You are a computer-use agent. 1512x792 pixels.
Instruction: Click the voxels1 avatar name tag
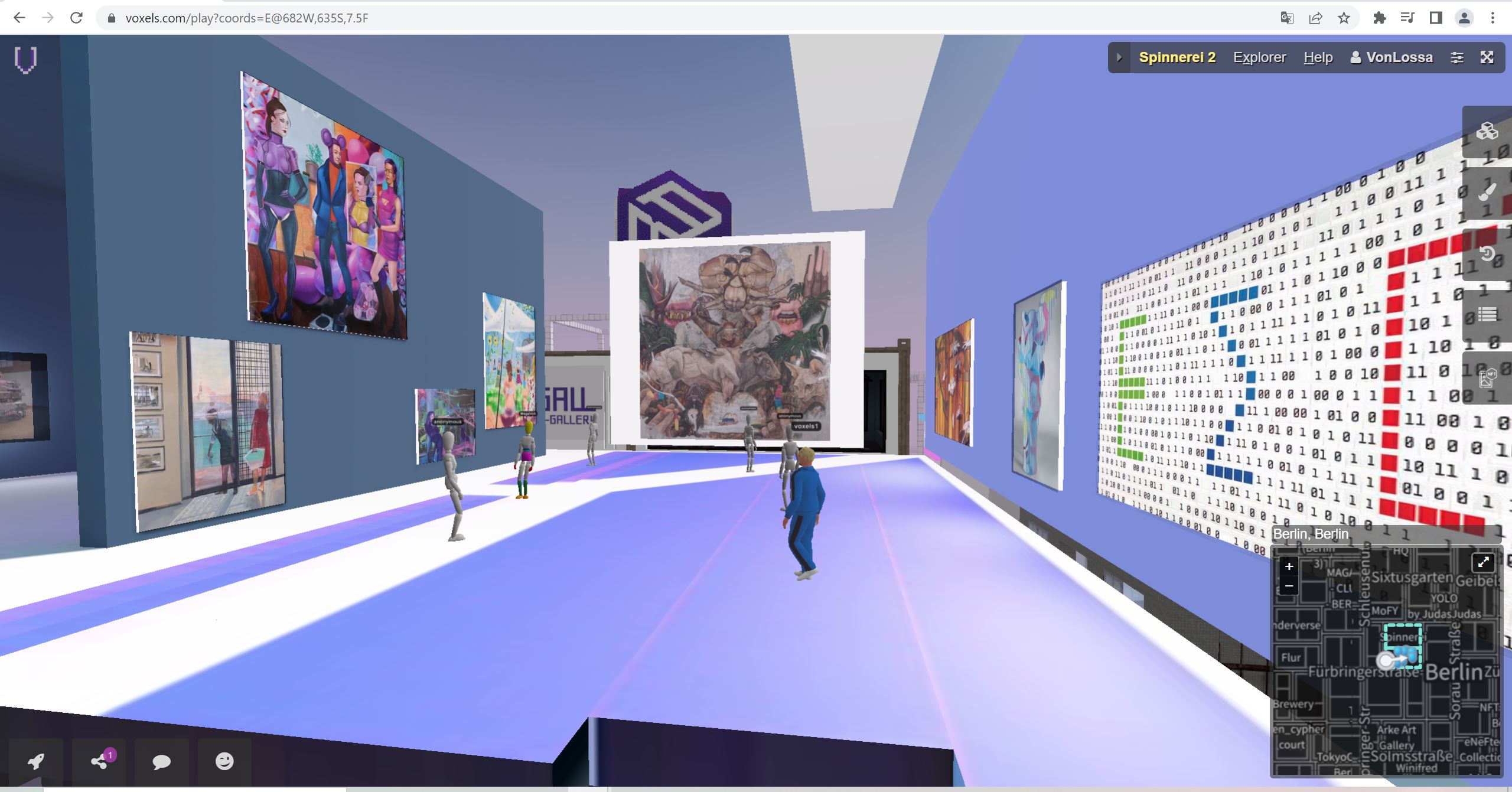806,426
